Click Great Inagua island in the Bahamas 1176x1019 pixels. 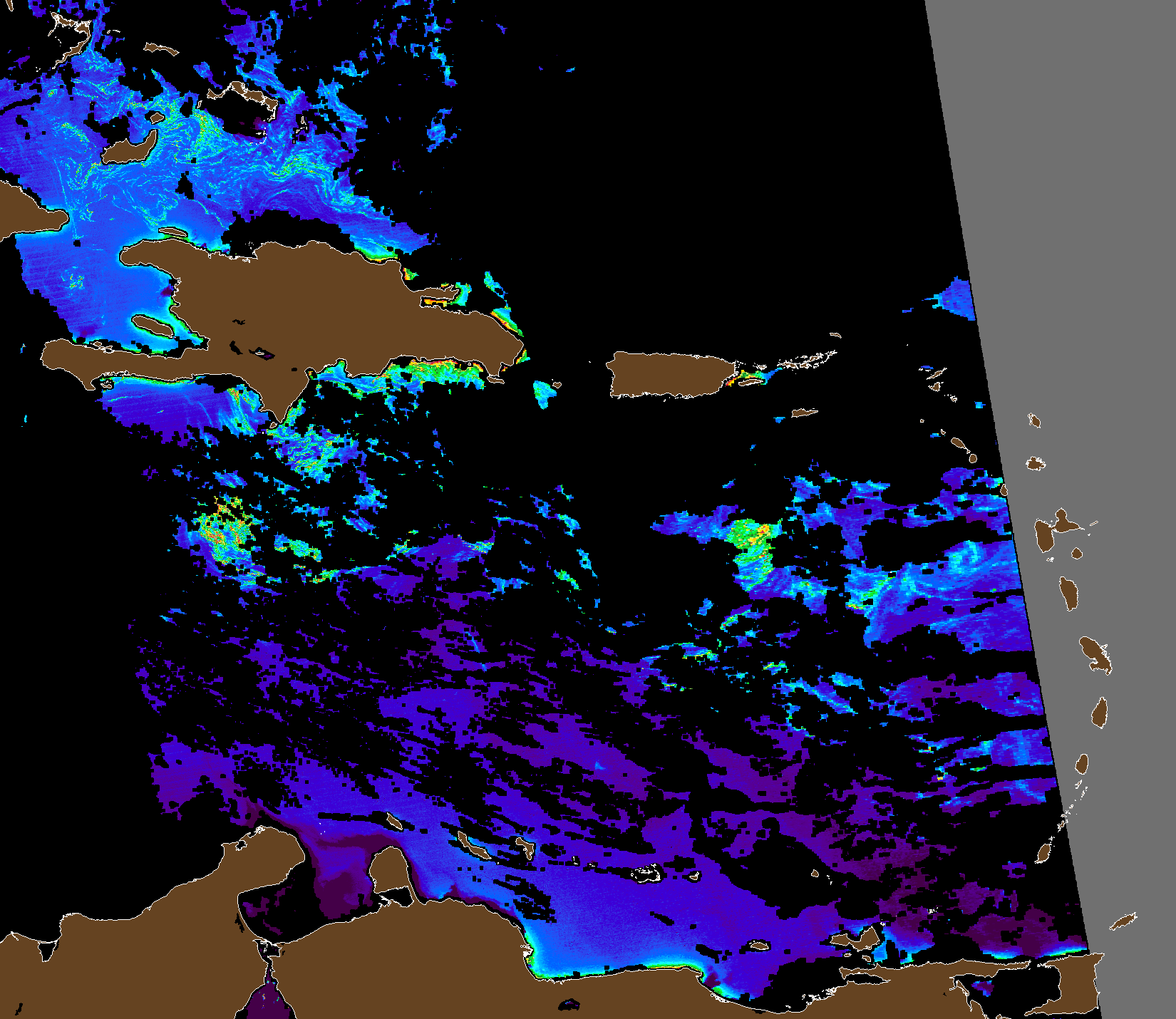pos(130,148)
